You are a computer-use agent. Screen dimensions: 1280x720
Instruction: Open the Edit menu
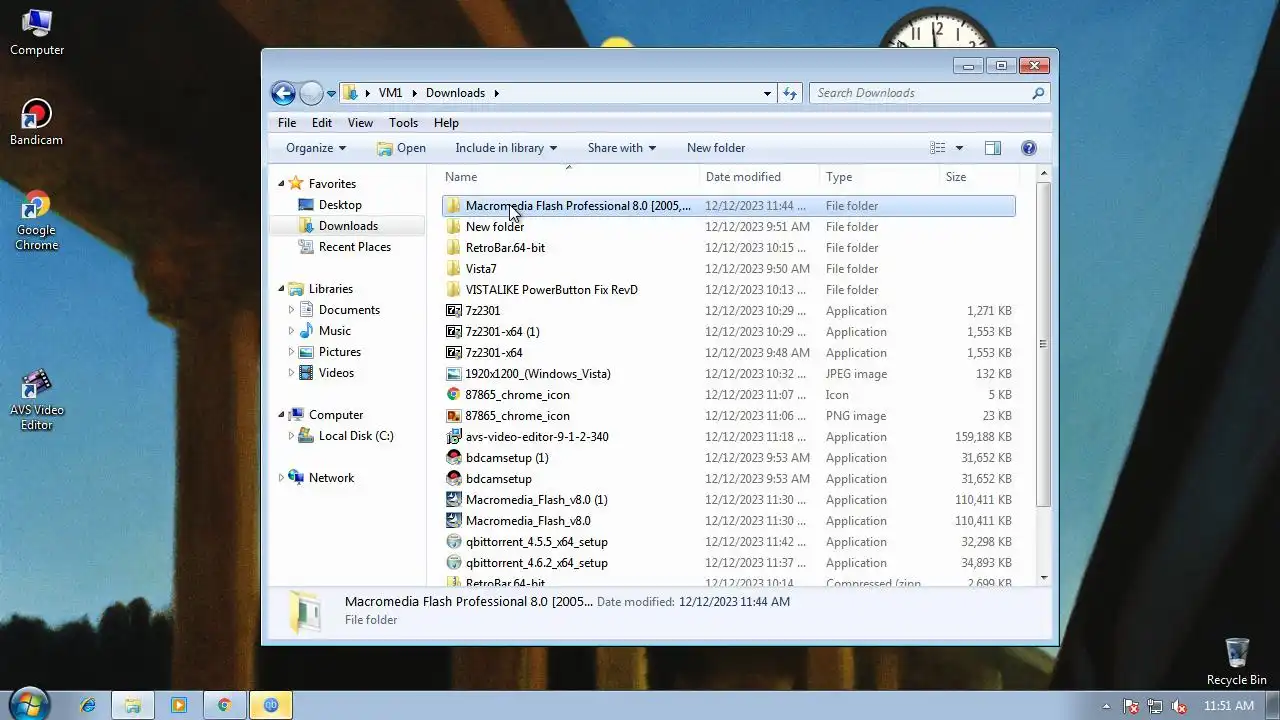pos(322,123)
